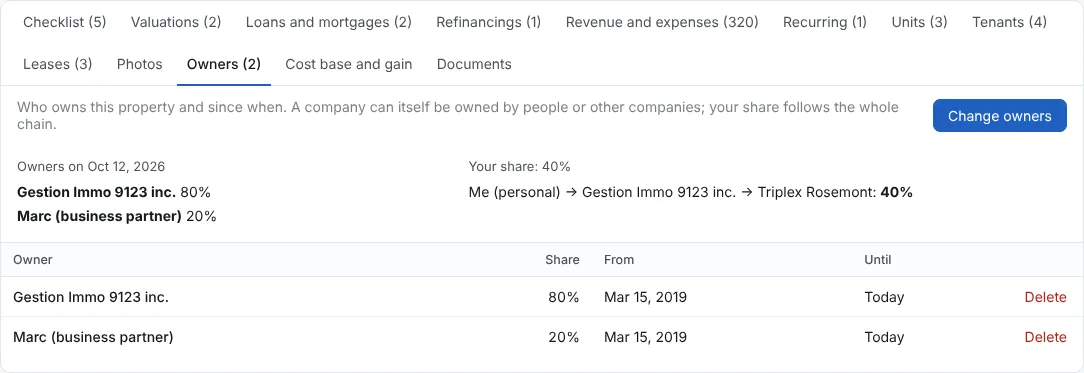Viewport: 1084px width, 373px height.
Task: Open Loans and mortgages (2) tab
Action: click(x=328, y=22)
